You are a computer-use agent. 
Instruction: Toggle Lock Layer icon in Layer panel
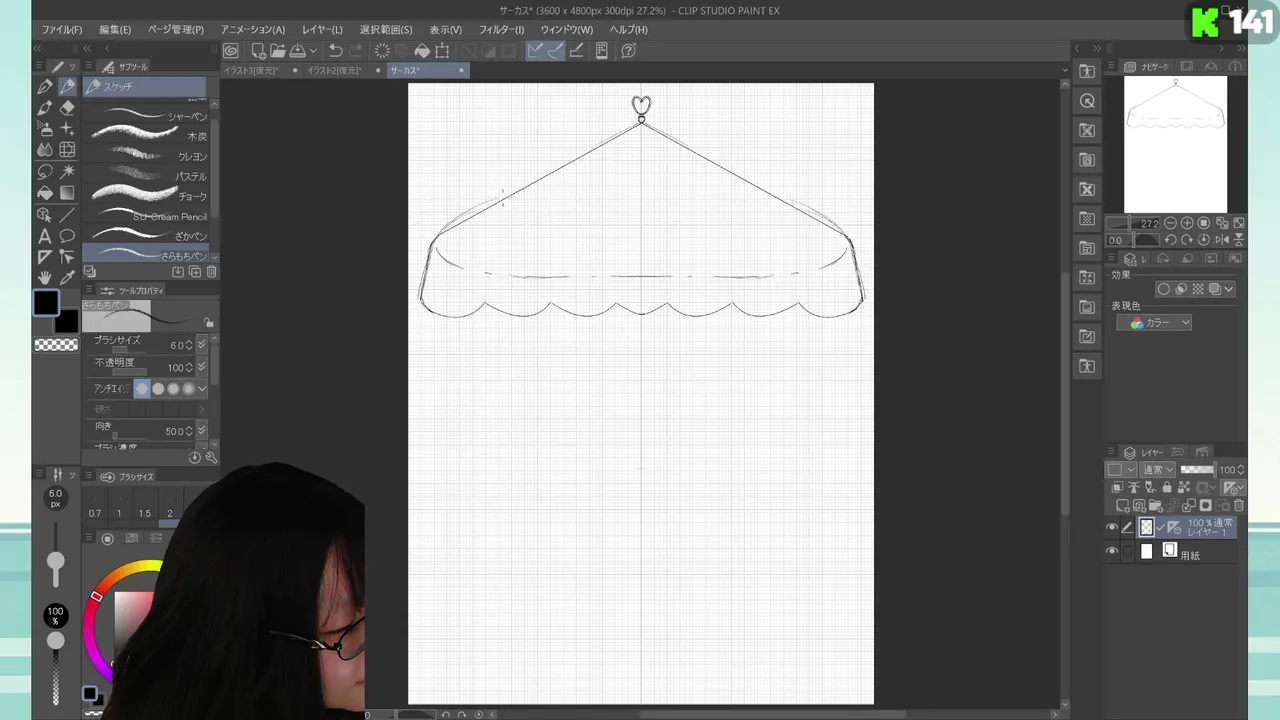pos(1167,488)
